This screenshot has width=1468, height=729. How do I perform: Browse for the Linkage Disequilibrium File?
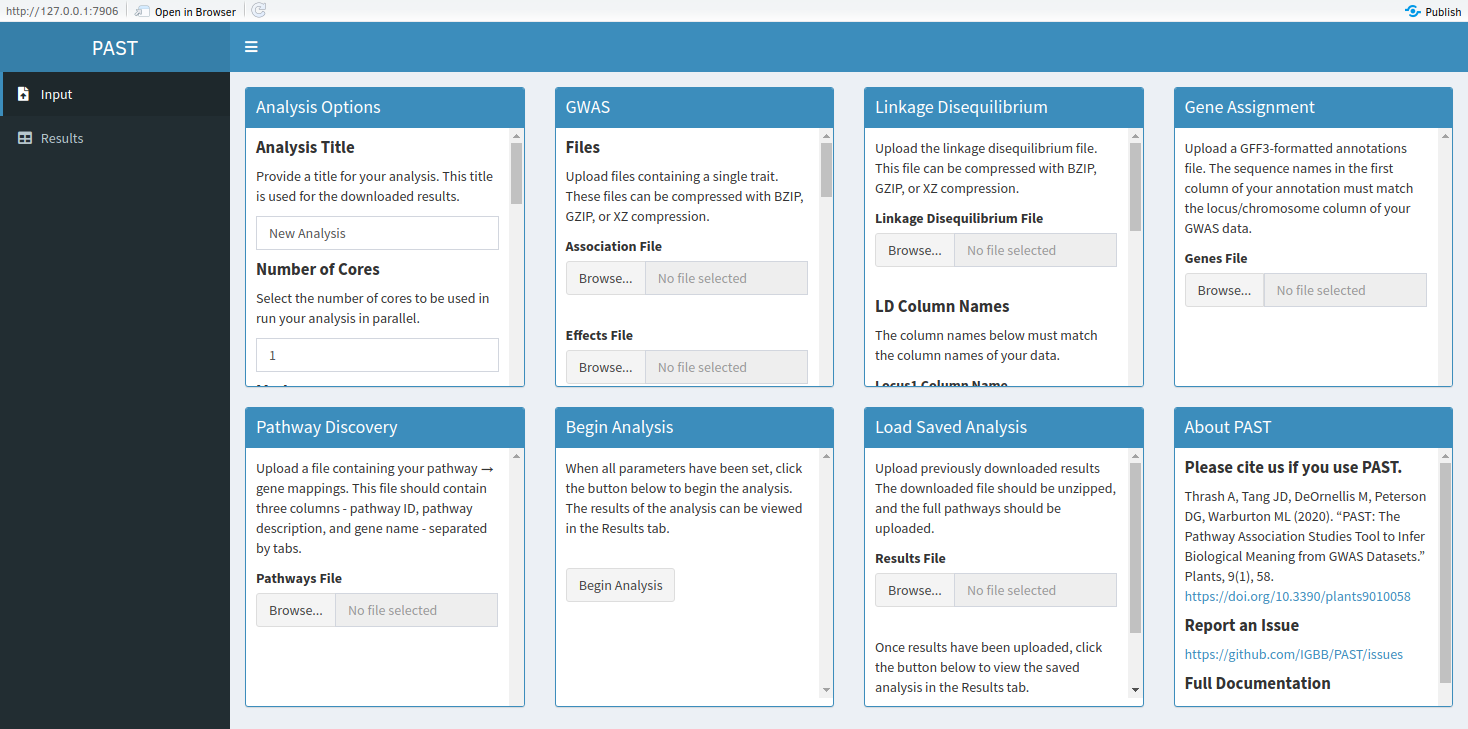pyautogui.click(x=915, y=250)
